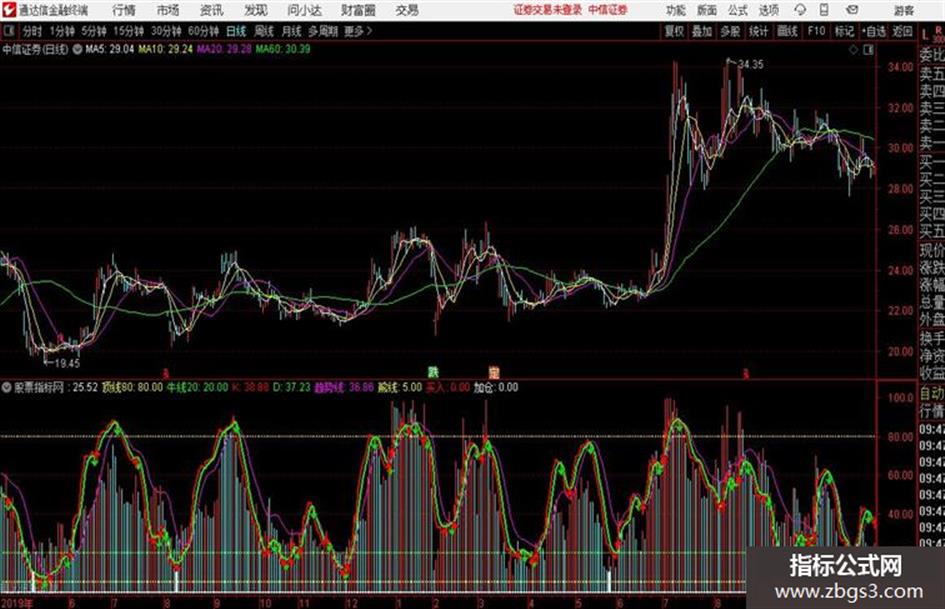Select the 周线 weekly period
Viewport: 945px width, 609px height.
click(x=264, y=31)
